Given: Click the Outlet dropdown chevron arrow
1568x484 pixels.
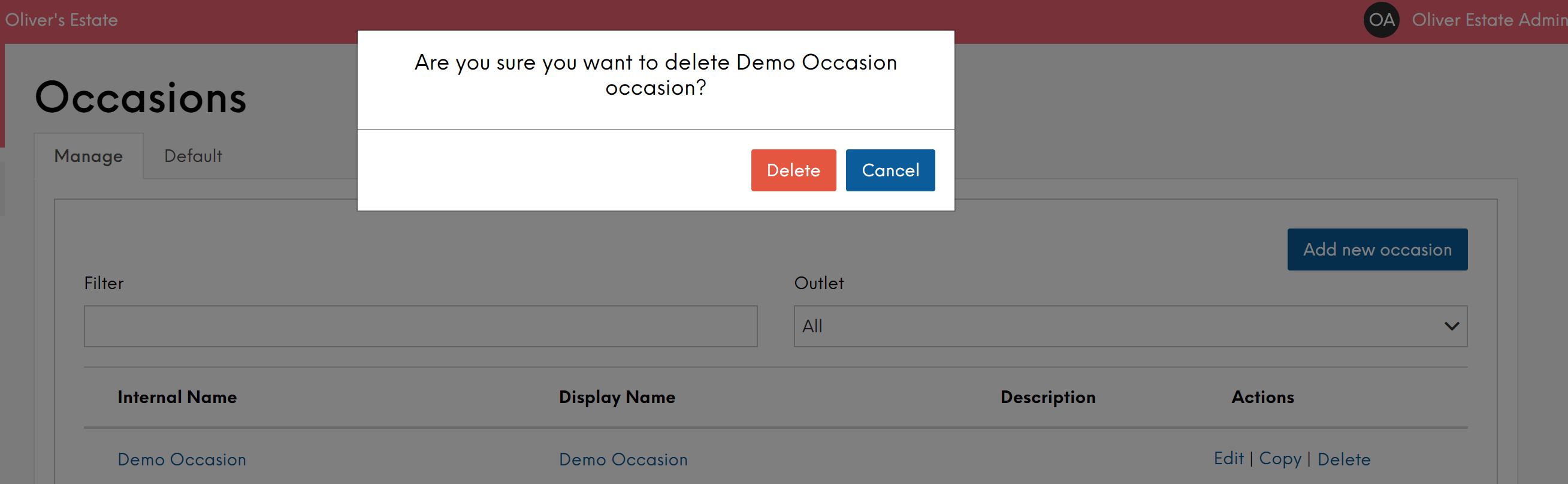Looking at the screenshot, I should click(x=1451, y=326).
